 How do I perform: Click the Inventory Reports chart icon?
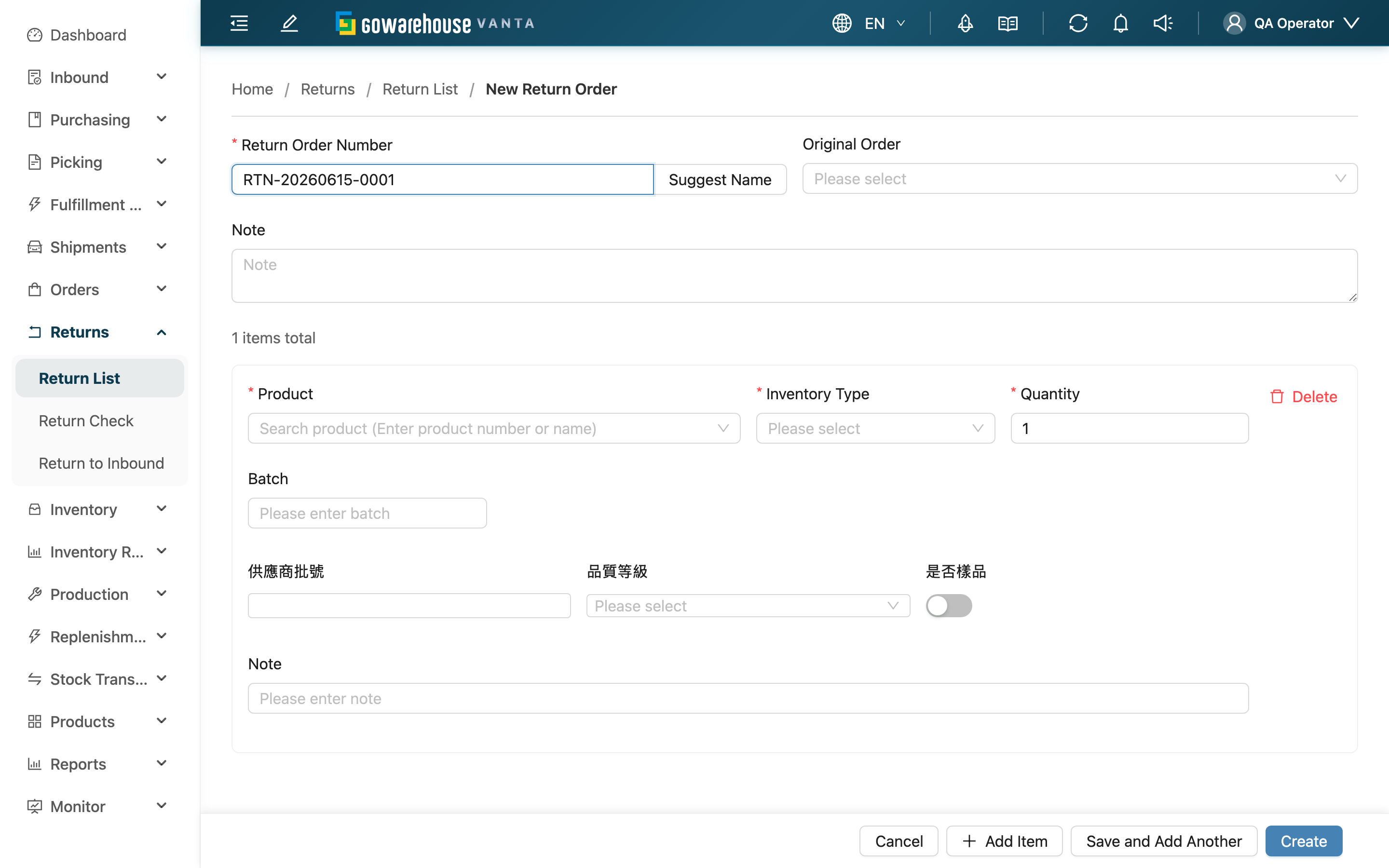pos(34,552)
